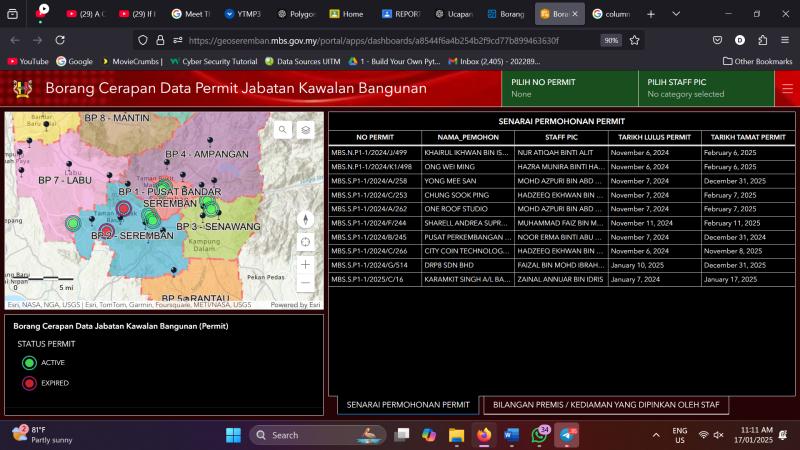Open Telegram from the taskbar
This screenshot has height=450, width=800.
click(567, 435)
